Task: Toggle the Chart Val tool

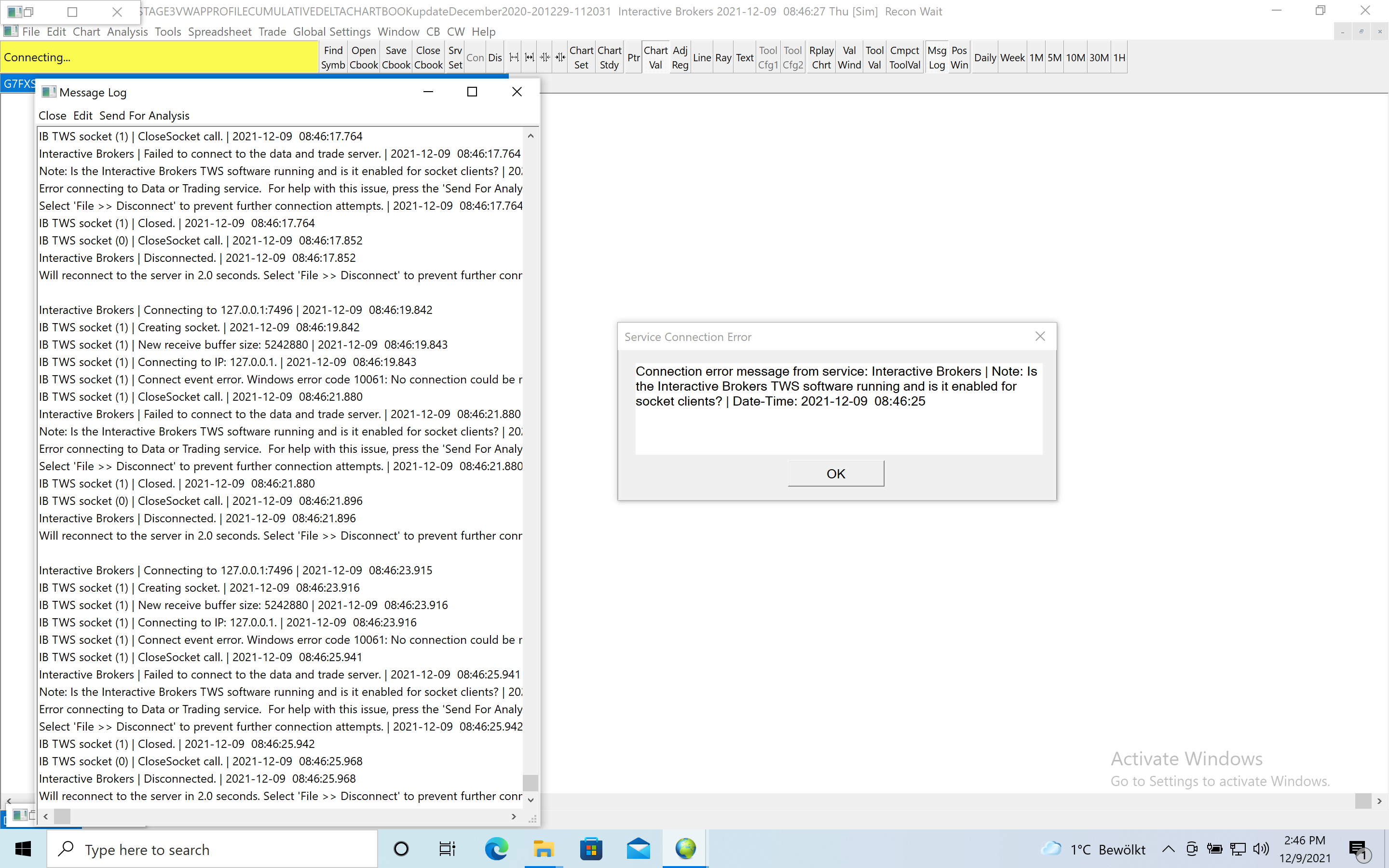Action: [655, 57]
